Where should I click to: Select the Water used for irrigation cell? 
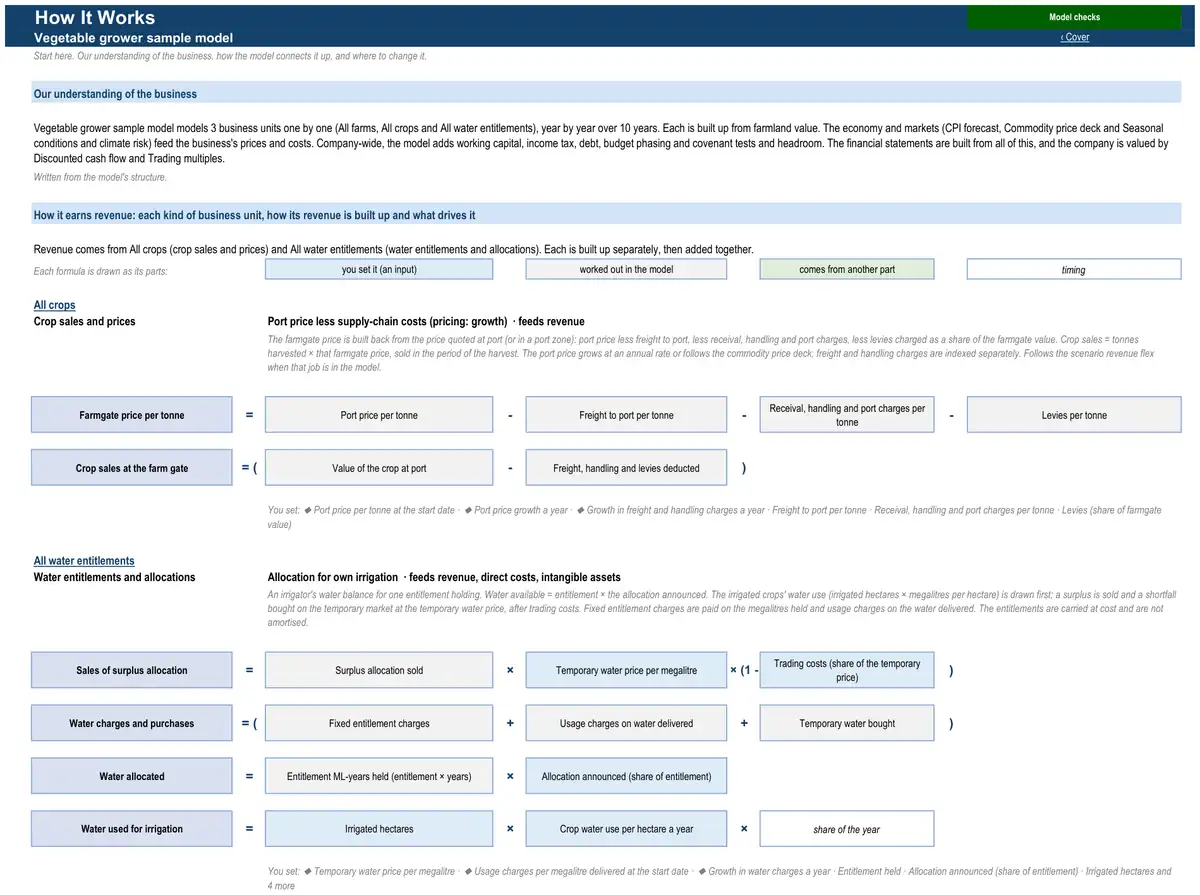(x=132, y=829)
